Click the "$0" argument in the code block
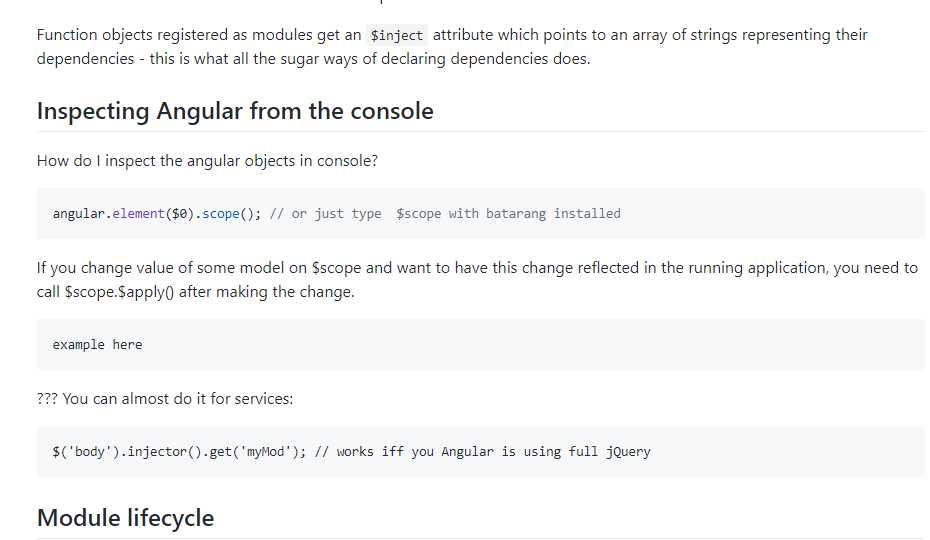 [180, 214]
